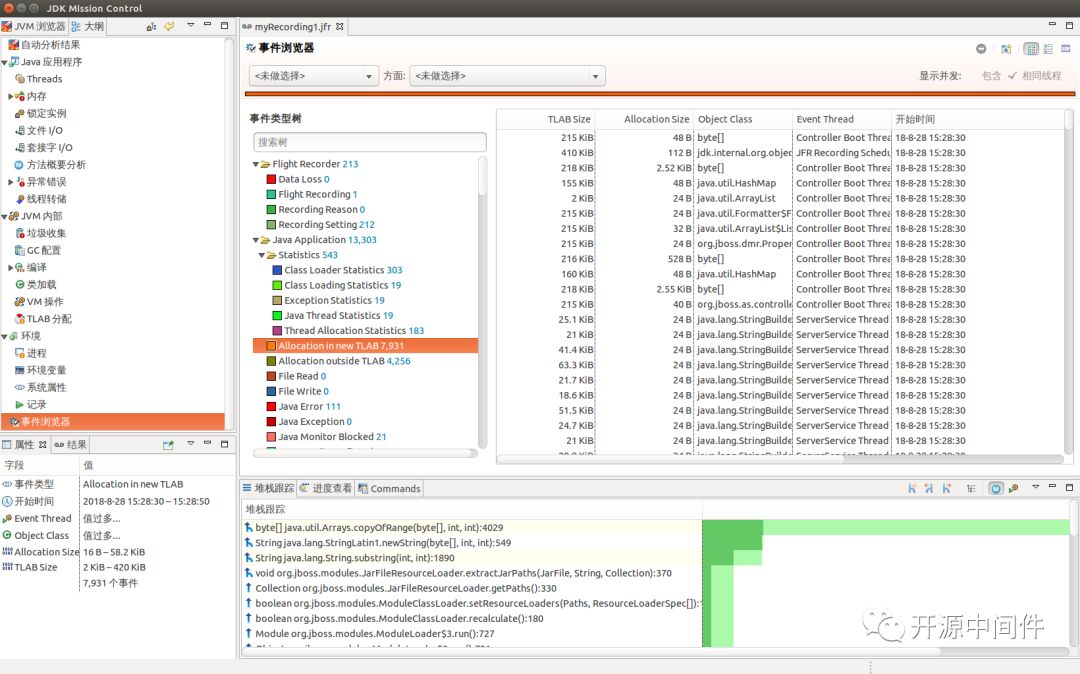Expand 内存 memory outline node
The height and width of the screenshot is (674, 1080).
[10, 96]
